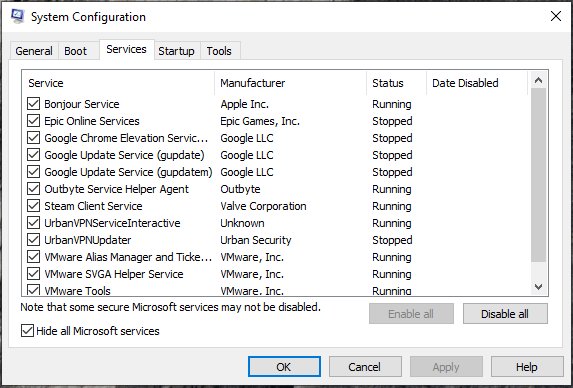Select the 'Epic Online Services' row name

pyautogui.click(x=92, y=121)
